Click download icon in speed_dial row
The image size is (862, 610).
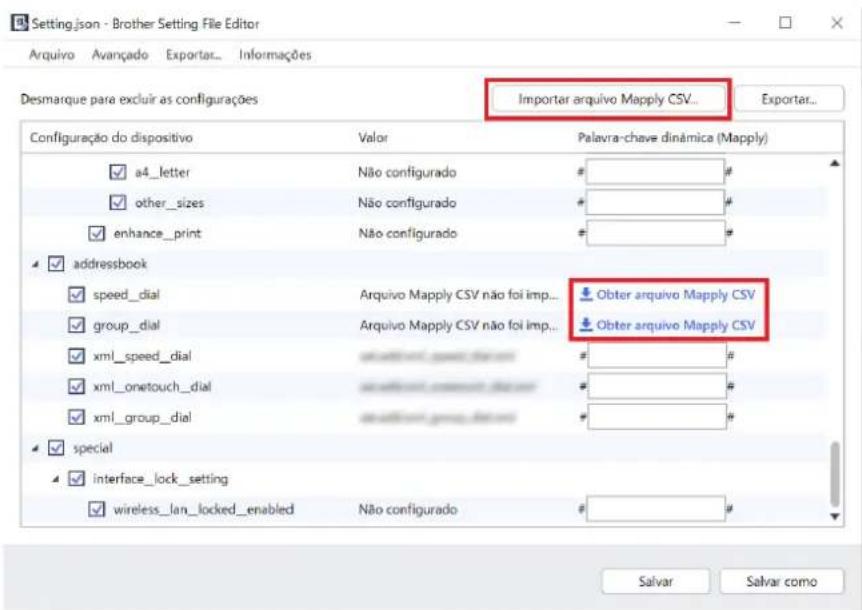coord(586,295)
